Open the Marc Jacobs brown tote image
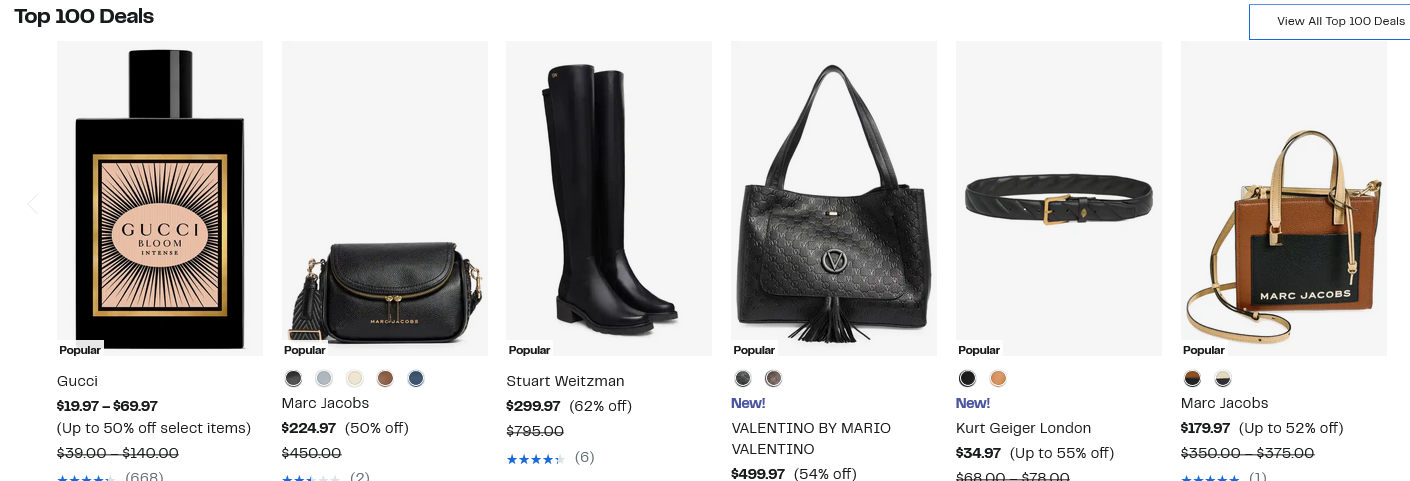 point(1284,198)
